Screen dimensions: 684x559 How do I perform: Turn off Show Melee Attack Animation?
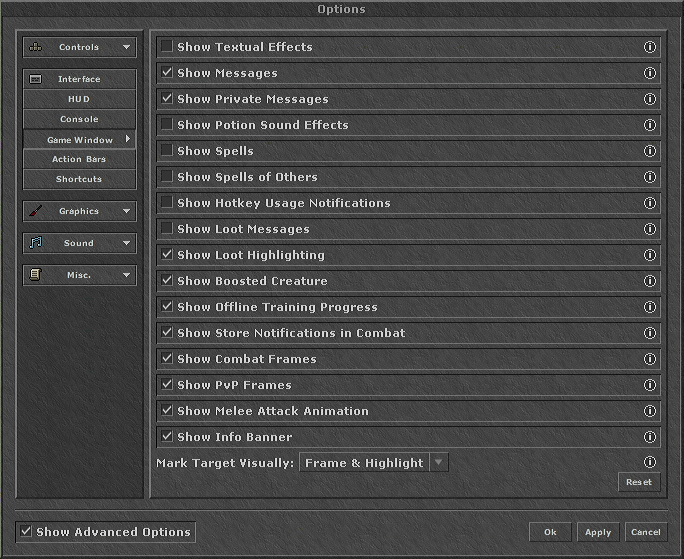click(167, 410)
